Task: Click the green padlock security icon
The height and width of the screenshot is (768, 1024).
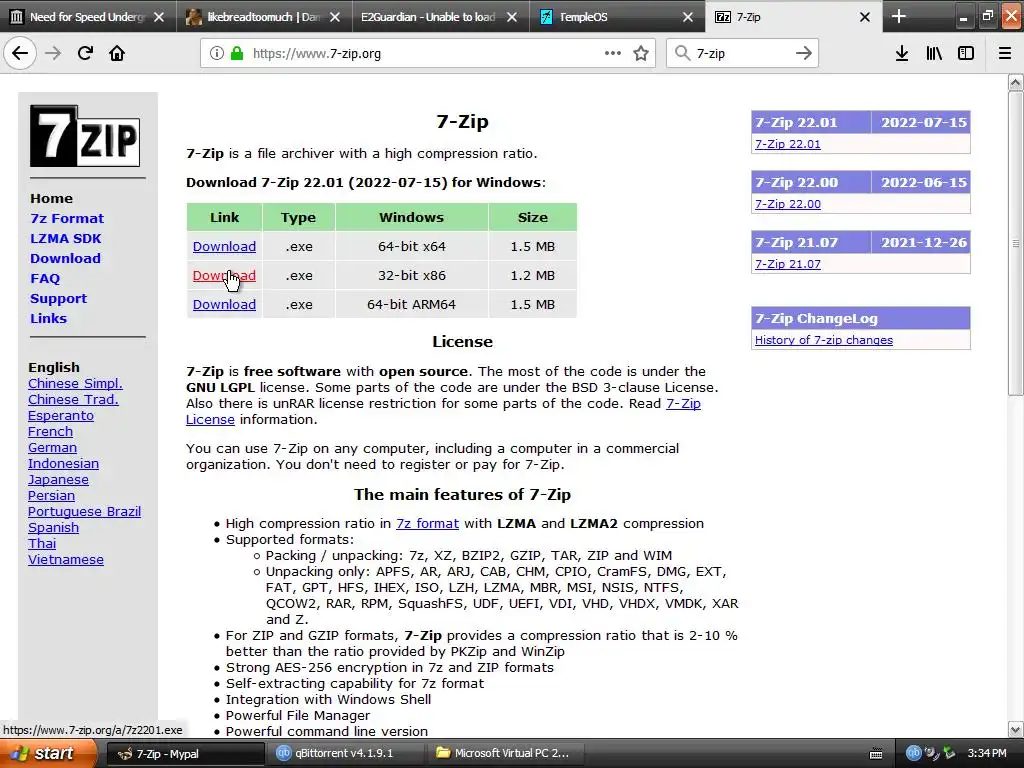Action: pyautogui.click(x=237, y=54)
